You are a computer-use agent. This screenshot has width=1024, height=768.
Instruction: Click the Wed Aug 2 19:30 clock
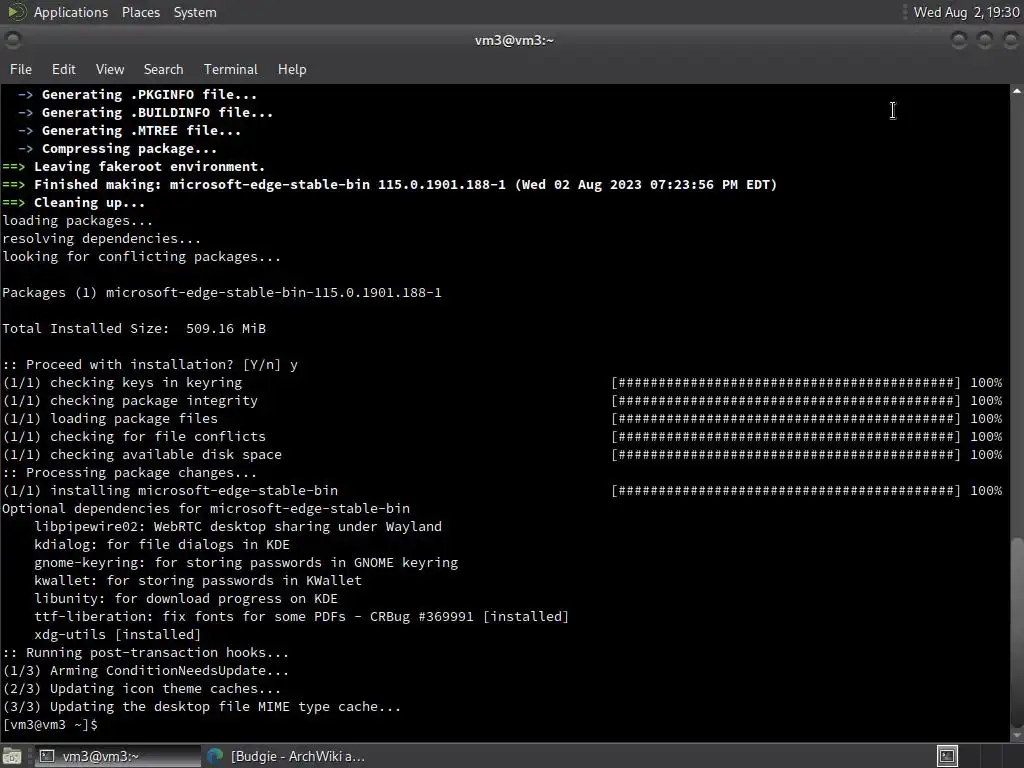click(967, 12)
